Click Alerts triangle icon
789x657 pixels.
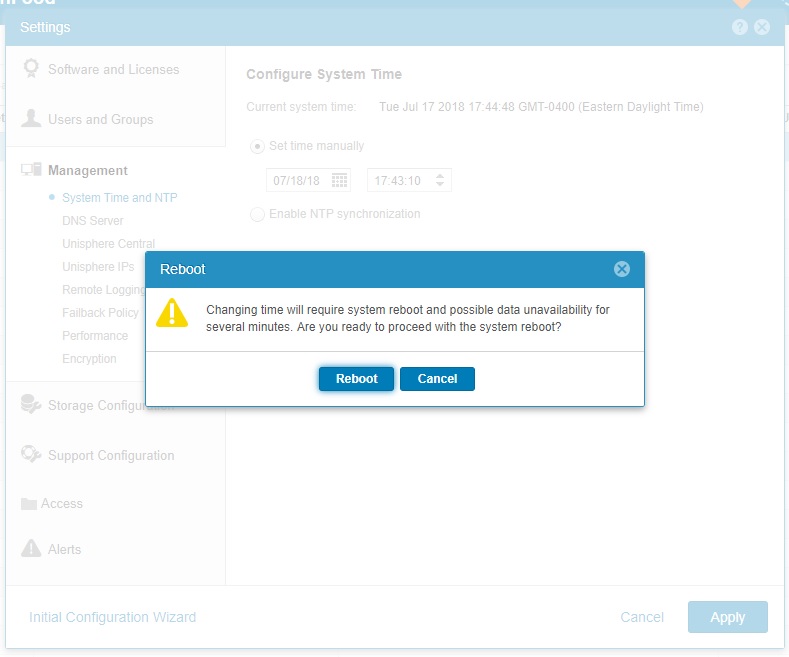[31, 548]
